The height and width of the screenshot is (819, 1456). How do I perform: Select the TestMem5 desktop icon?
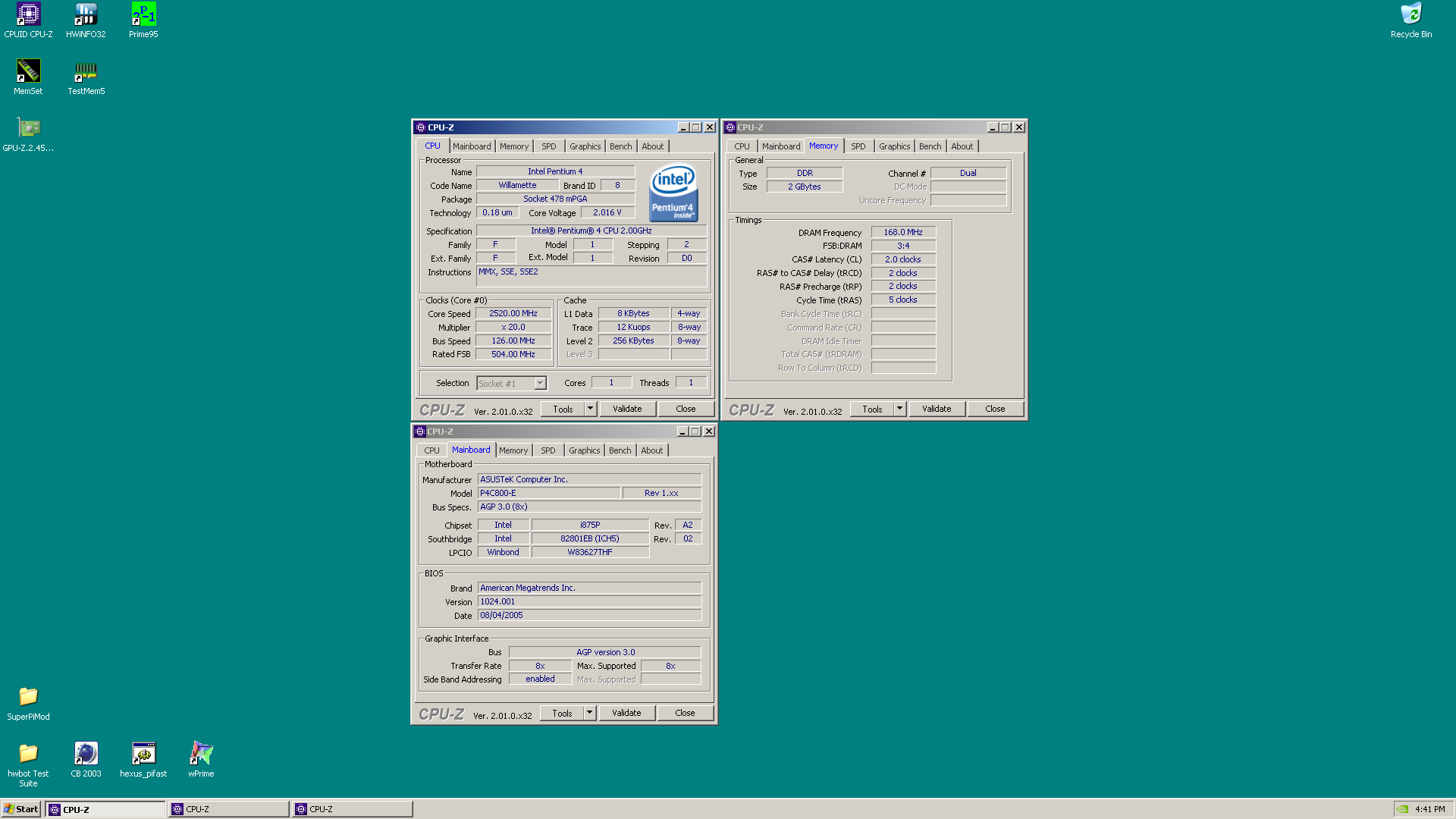coord(86,77)
